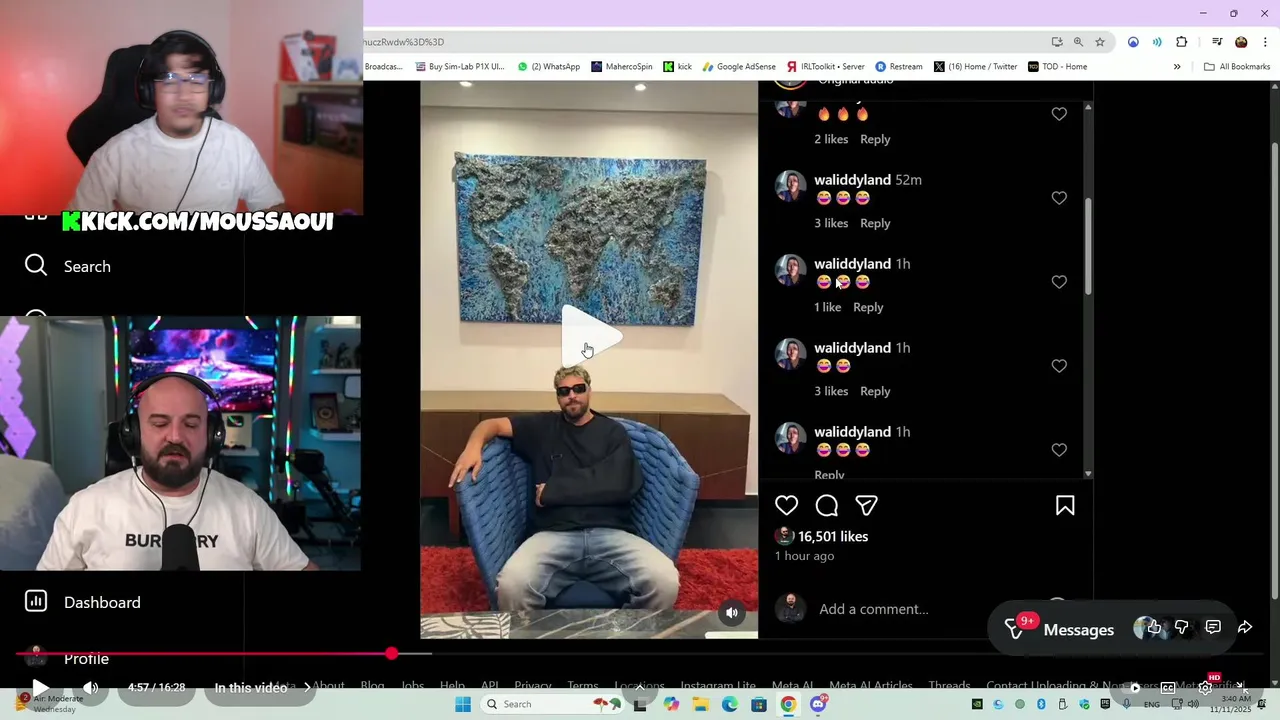Dislike the YouTube video with thumbs down
This screenshot has width=1280, height=720.
click(x=1182, y=628)
